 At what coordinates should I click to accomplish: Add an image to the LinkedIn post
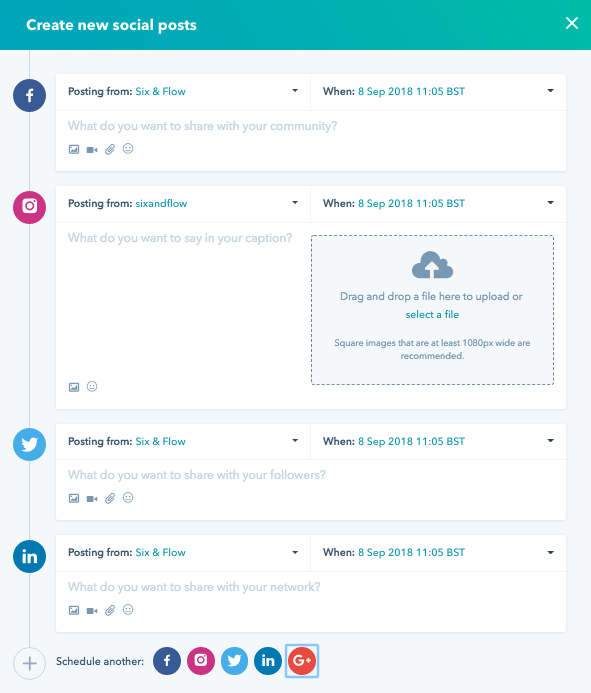(74, 610)
